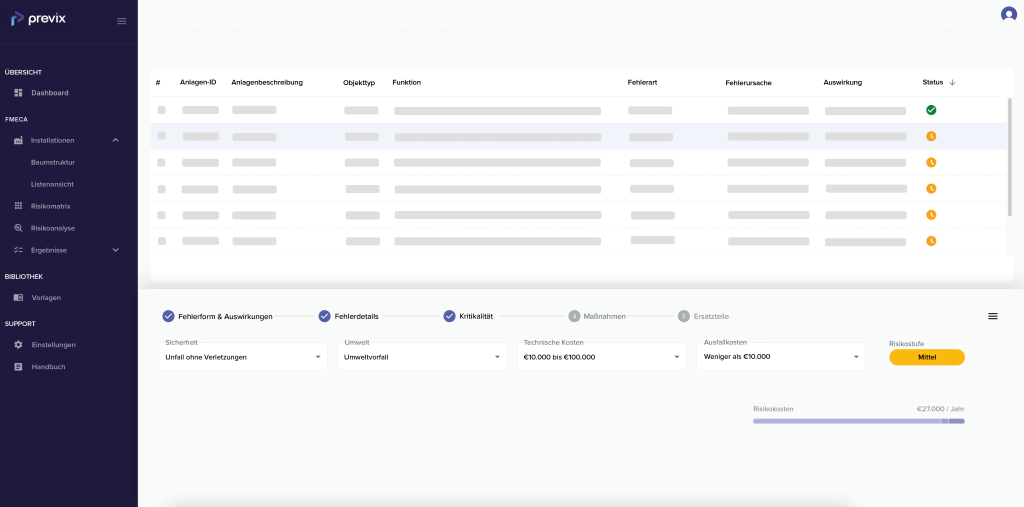1024x507 pixels.
Task: Click the Dashboard icon in sidebar
Action: point(18,93)
